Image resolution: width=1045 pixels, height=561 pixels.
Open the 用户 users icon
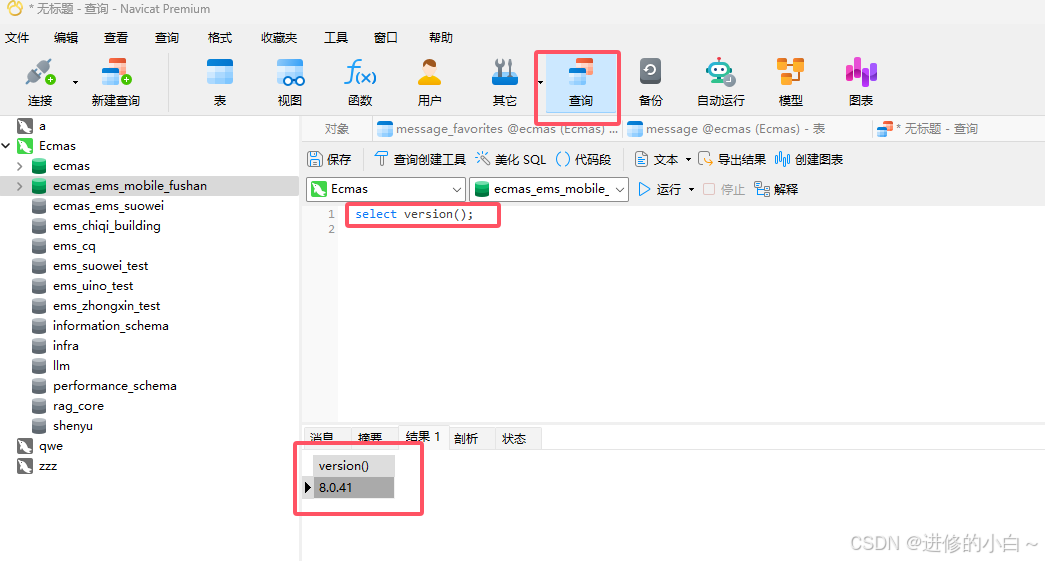click(x=429, y=83)
